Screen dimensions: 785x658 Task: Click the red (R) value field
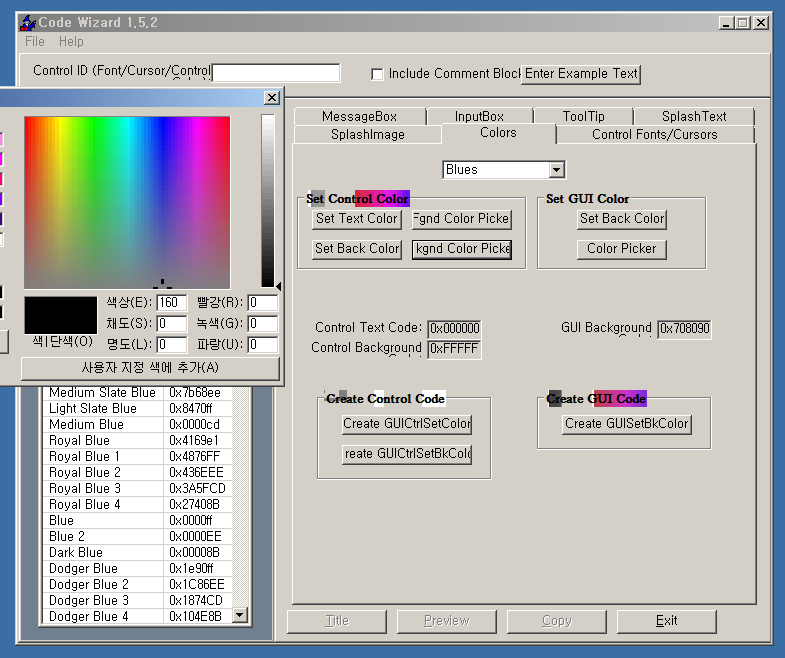pos(263,302)
